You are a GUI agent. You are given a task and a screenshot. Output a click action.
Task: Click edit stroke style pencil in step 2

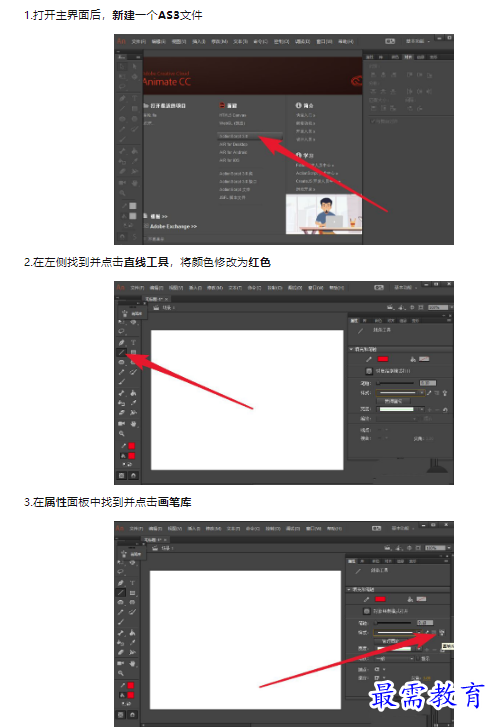429,393
